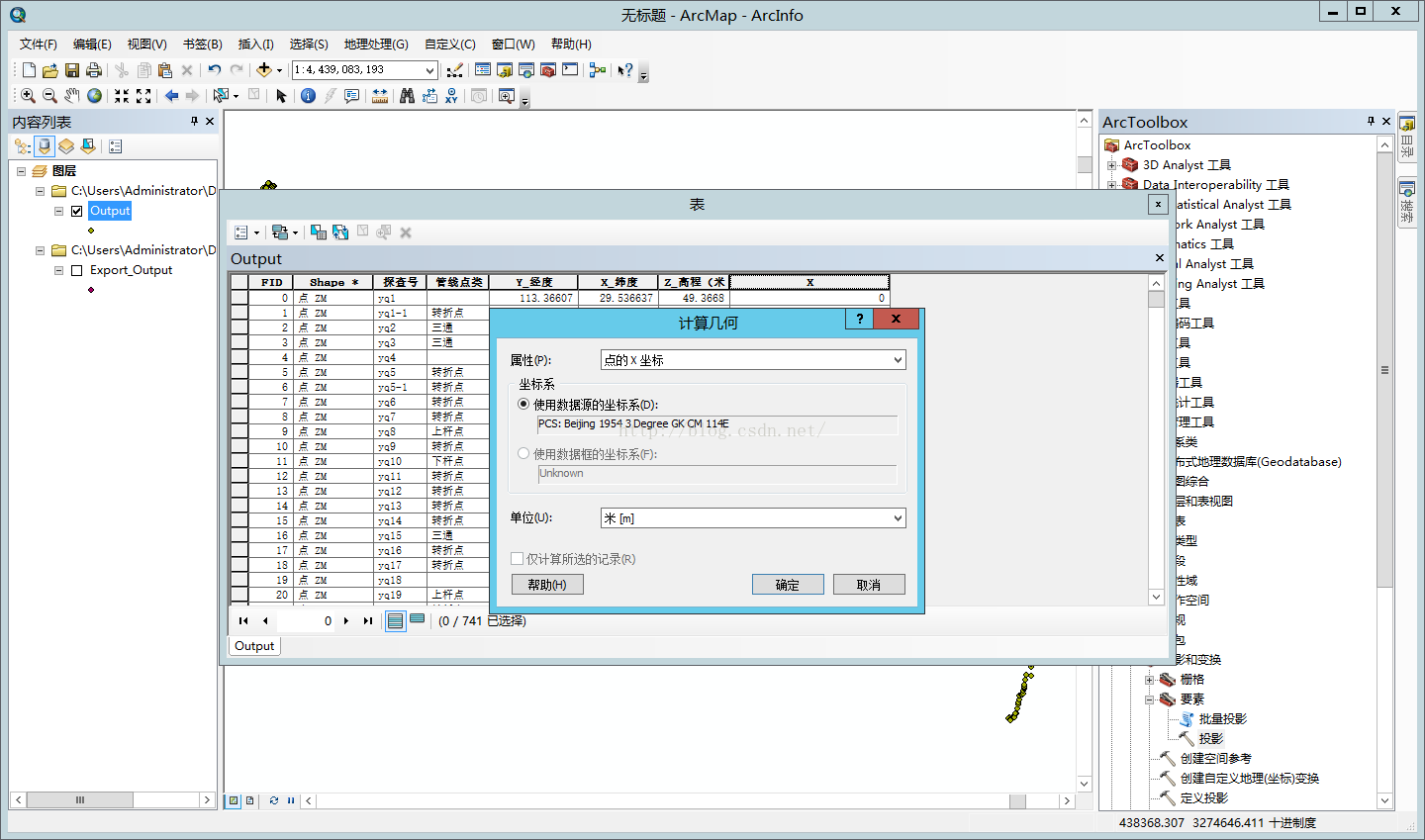Image resolution: width=1425 pixels, height=840 pixels.
Task: Click the record number field showing 0
Action: (x=305, y=621)
